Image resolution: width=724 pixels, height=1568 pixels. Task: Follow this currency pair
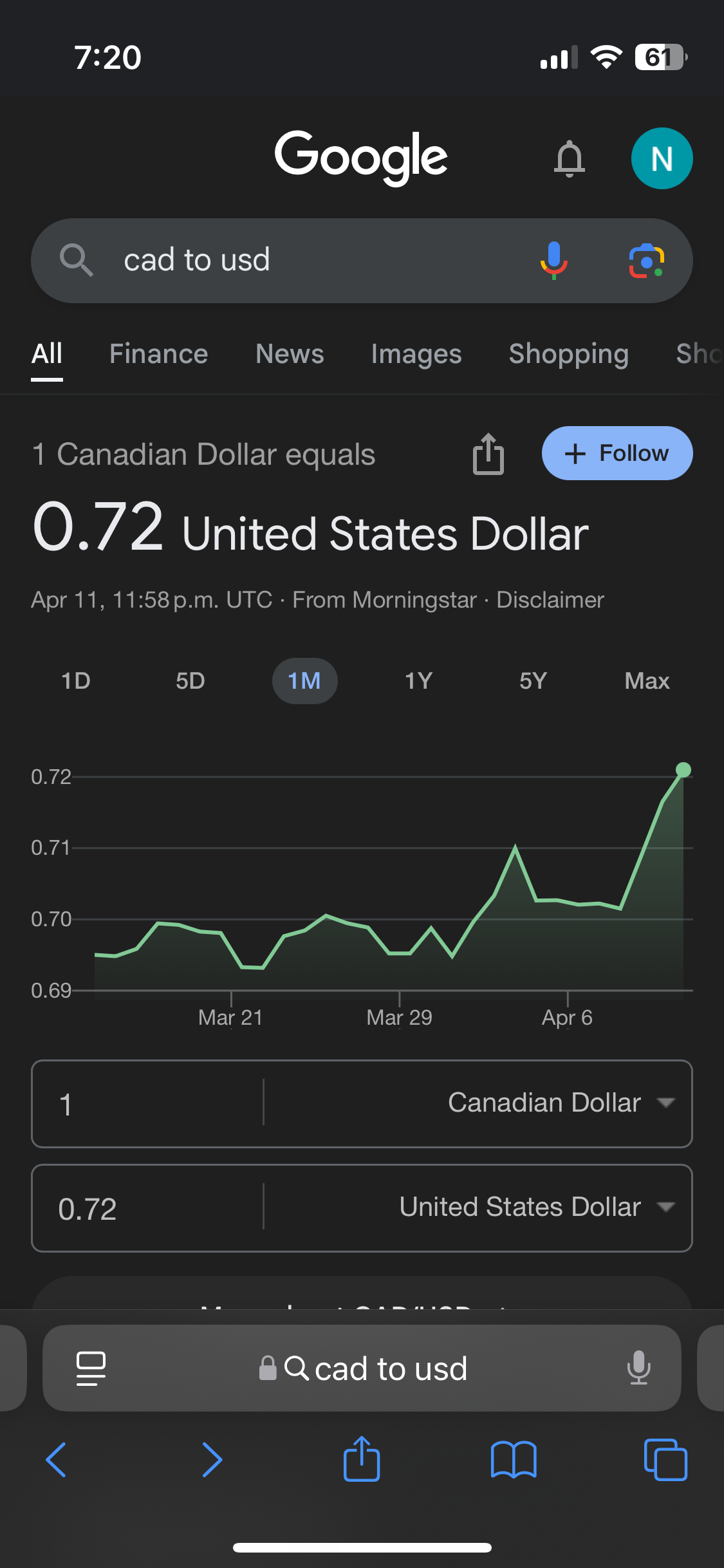(x=617, y=453)
